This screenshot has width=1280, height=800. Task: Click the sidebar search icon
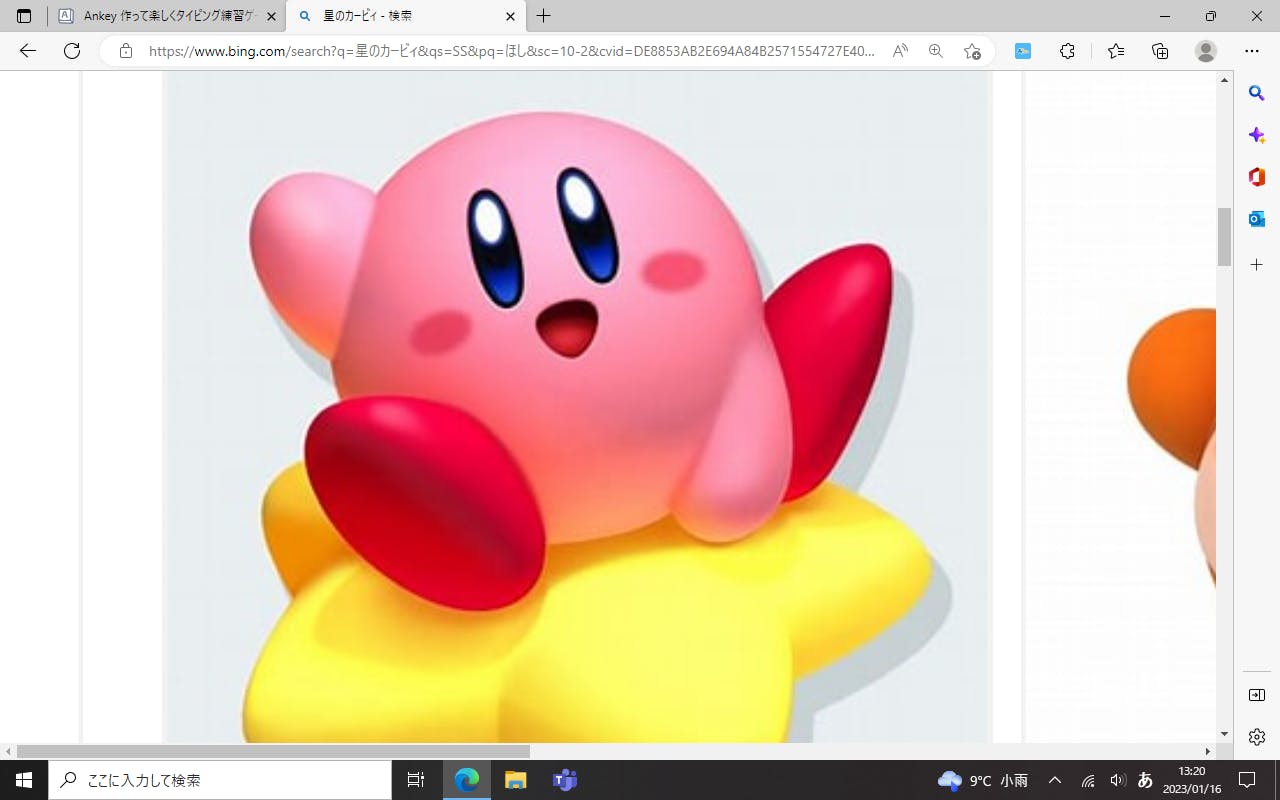[1257, 93]
